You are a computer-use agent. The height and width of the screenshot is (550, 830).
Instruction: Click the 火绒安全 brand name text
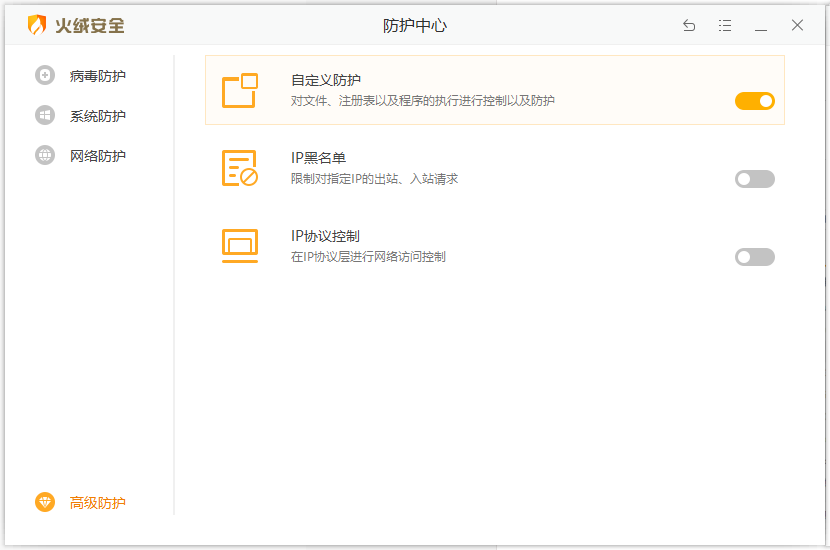pos(90,25)
